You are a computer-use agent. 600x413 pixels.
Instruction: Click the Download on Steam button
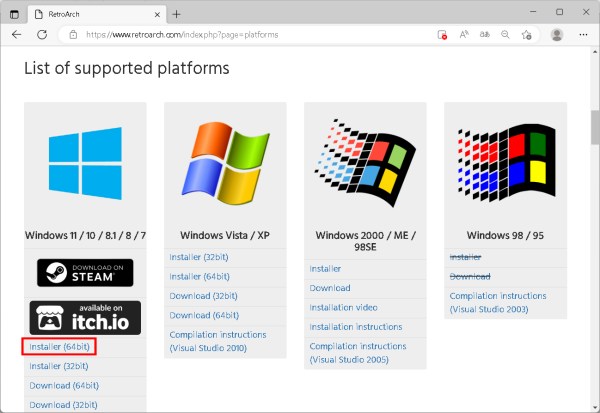pyautogui.click(x=85, y=272)
